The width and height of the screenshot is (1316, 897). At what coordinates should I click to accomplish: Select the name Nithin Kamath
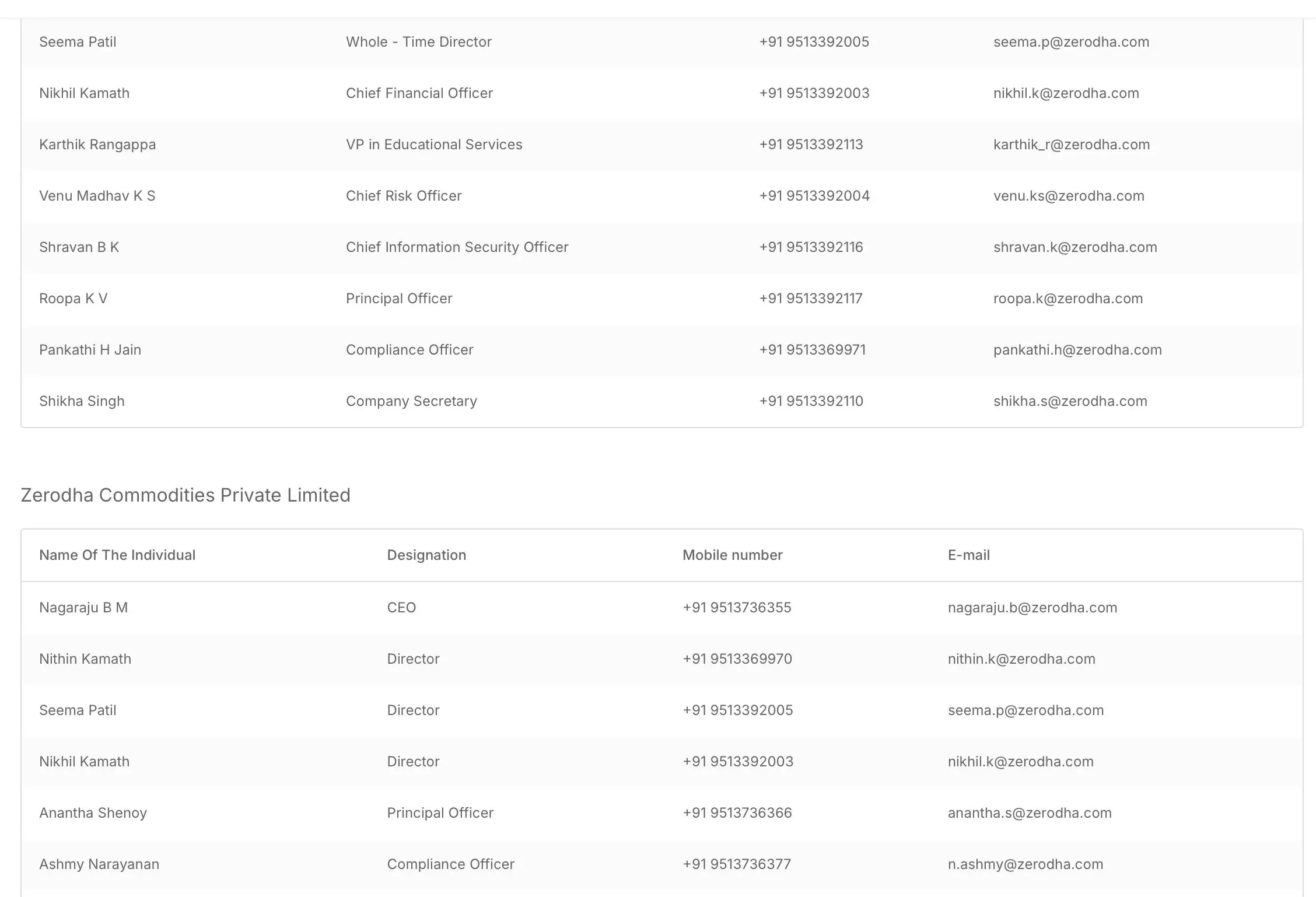click(85, 659)
